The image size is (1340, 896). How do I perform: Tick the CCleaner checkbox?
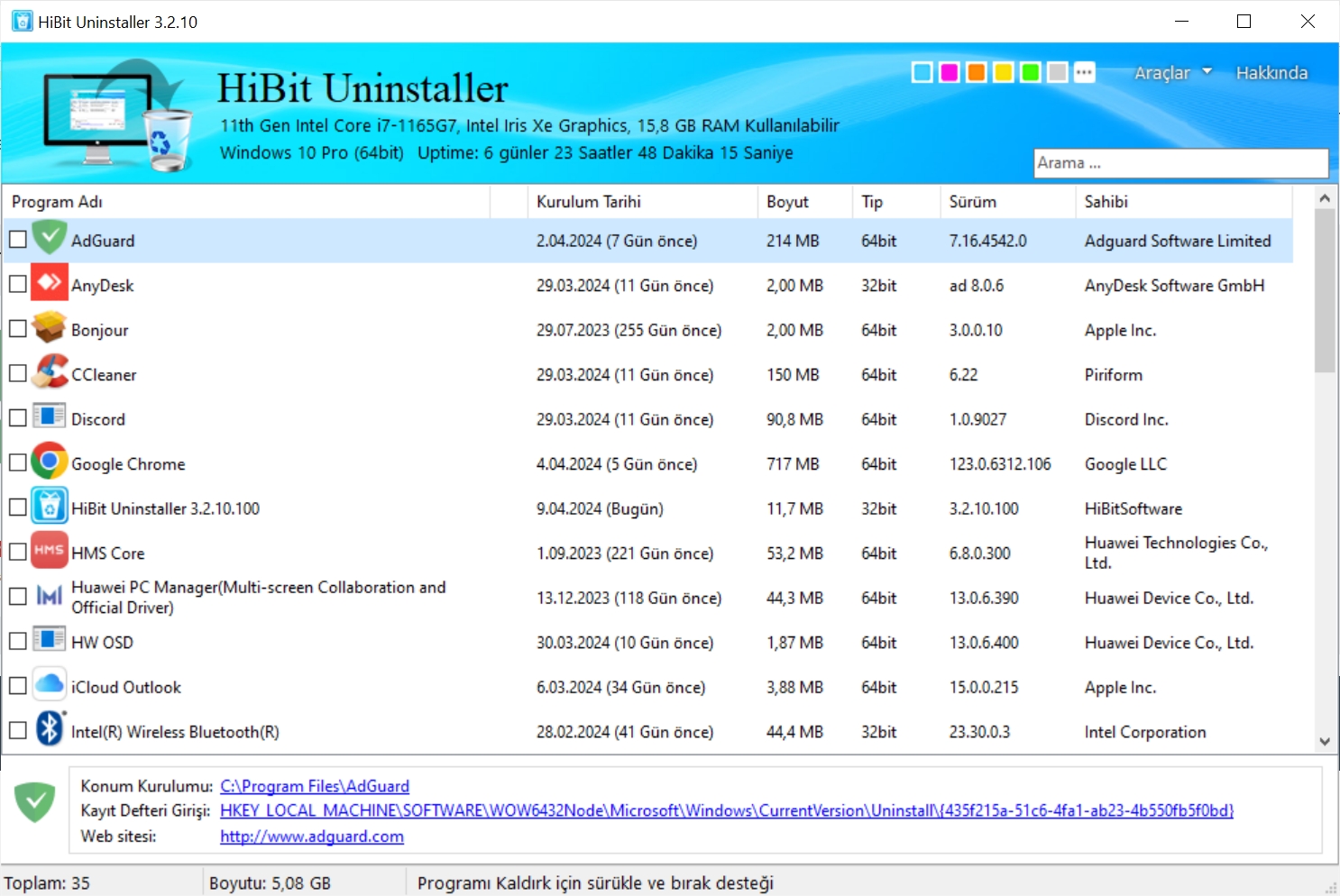point(18,373)
